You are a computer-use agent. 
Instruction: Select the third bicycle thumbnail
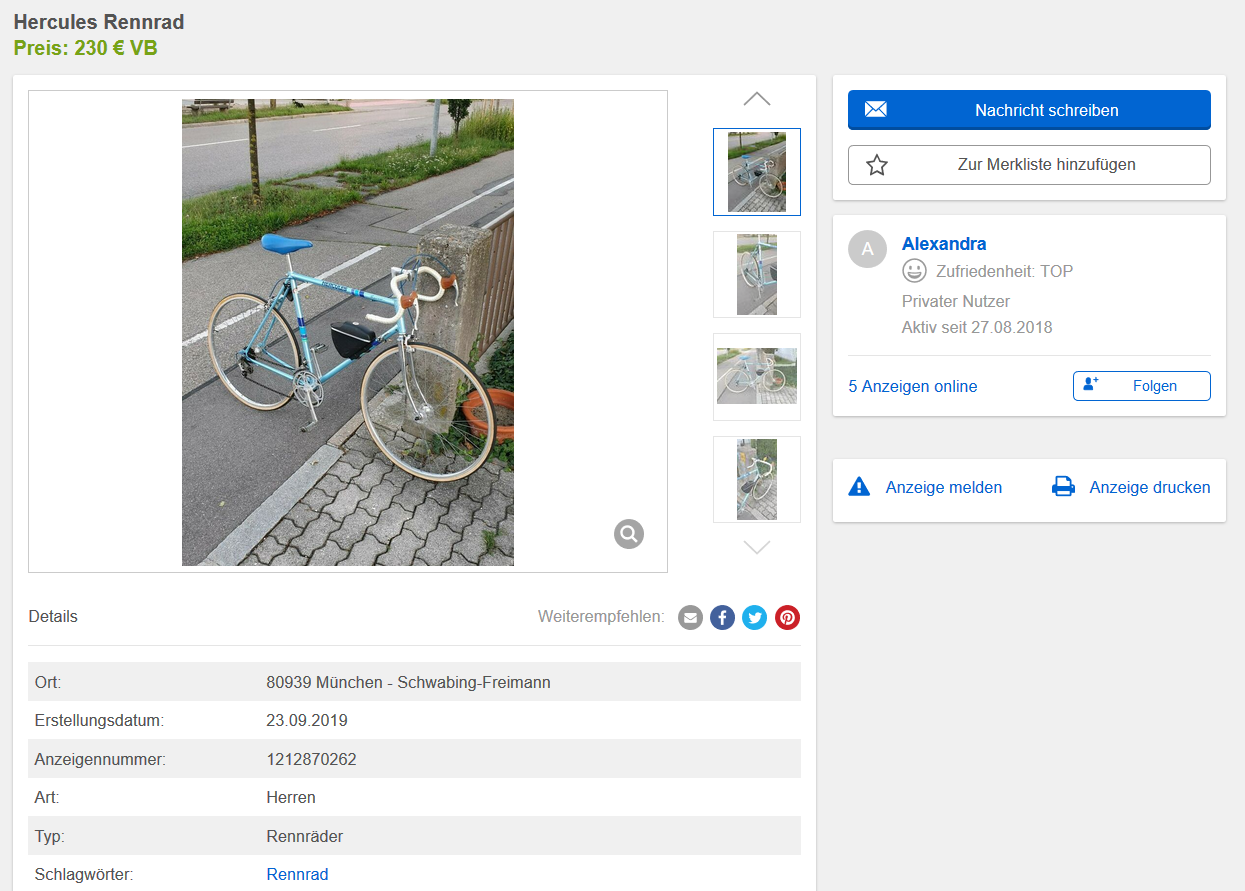757,376
